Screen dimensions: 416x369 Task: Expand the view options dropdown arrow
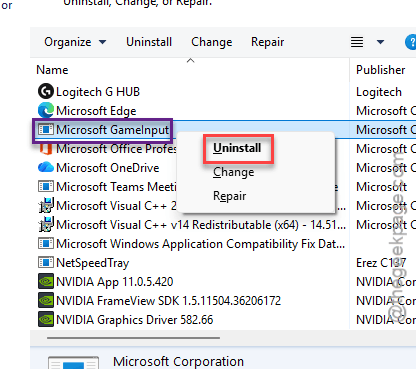point(380,42)
